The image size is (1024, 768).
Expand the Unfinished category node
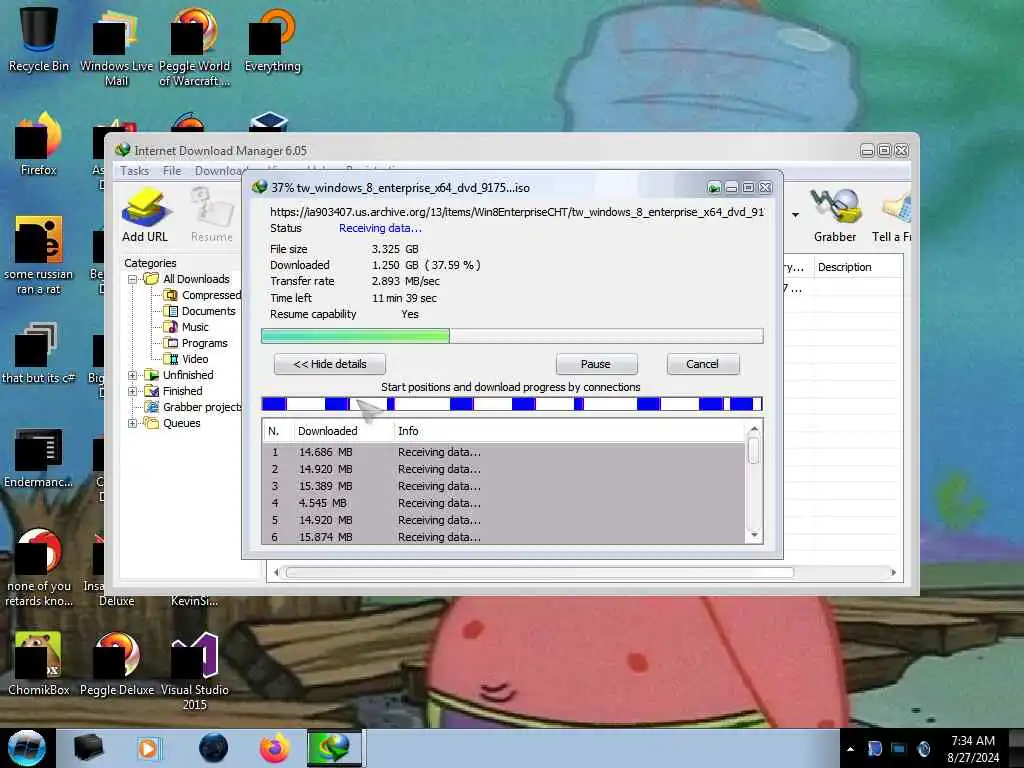[x=133, y=375]
